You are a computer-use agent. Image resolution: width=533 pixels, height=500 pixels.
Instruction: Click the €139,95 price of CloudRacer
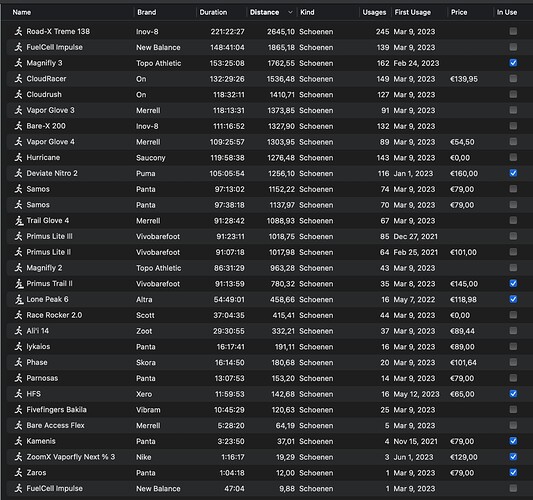464,79
